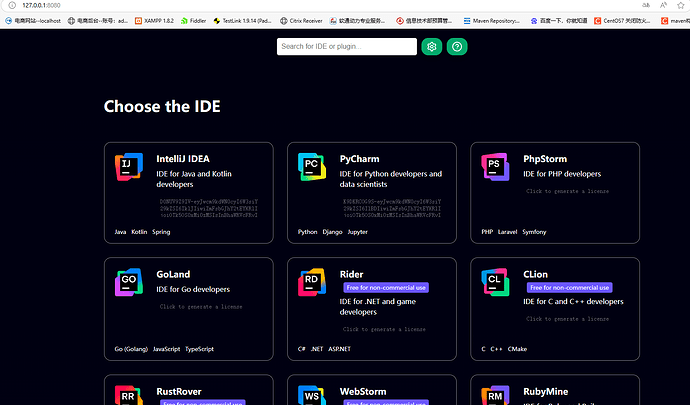The width and height of the screenshot is (690, 405).
Task: Click the 'Laravel' tag on PhpStorm card
Action: (x=507, y=232)
